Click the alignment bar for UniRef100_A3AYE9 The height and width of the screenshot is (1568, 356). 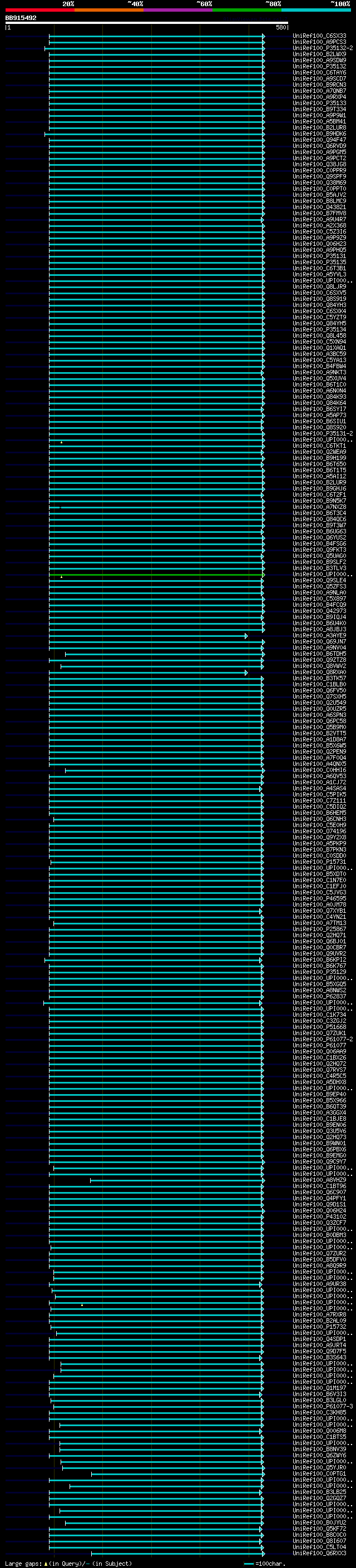(149, 636)
